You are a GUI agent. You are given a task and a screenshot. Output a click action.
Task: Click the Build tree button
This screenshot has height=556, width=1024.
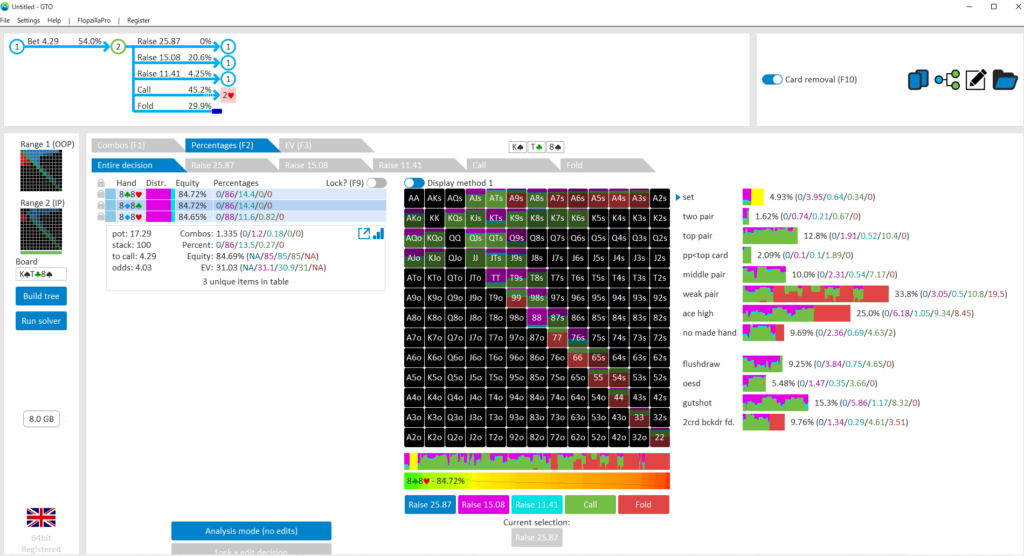pos(41,296)
